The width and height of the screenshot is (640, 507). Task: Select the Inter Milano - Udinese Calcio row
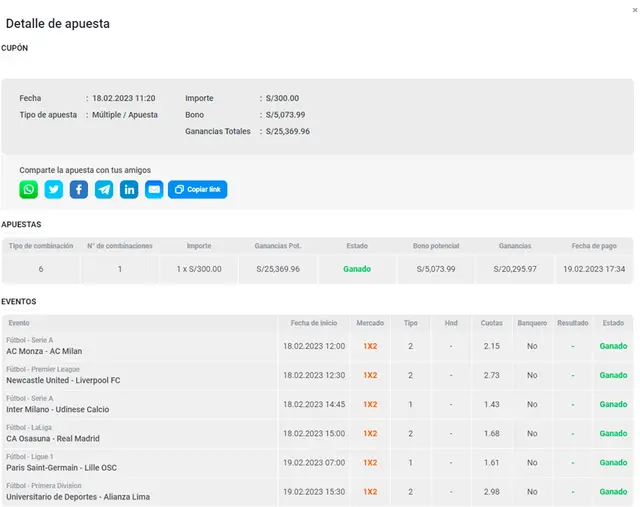(59, 409)
